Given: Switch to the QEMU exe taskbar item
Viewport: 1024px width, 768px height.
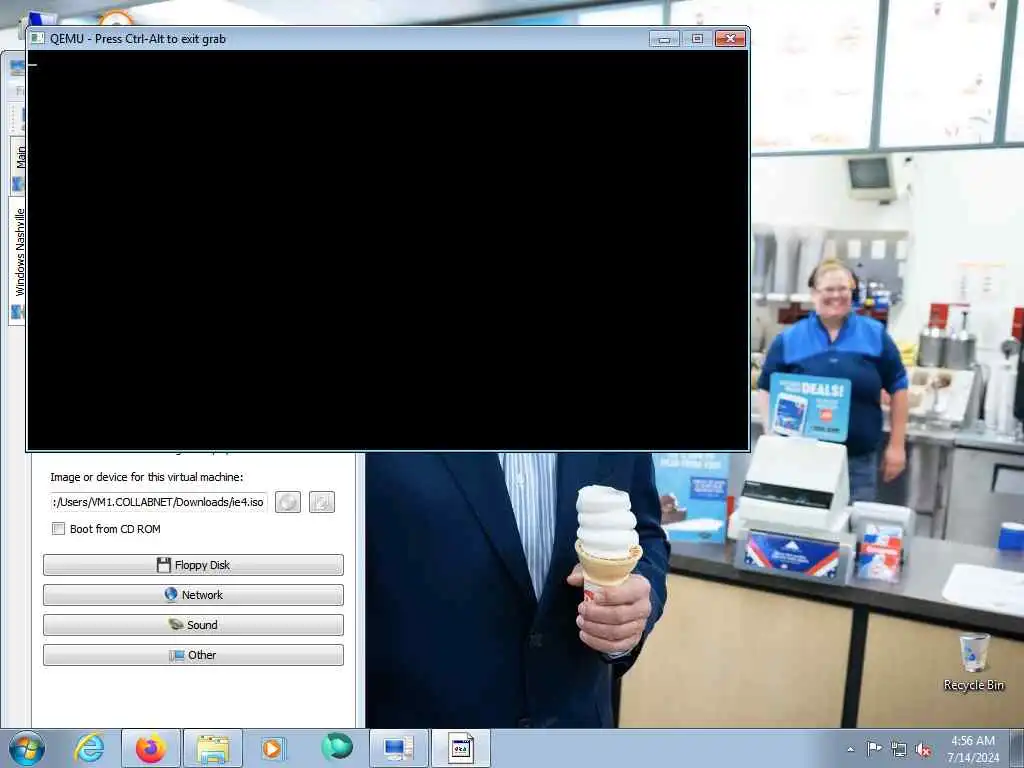Looking at the screenshot, I should [460, 748].
